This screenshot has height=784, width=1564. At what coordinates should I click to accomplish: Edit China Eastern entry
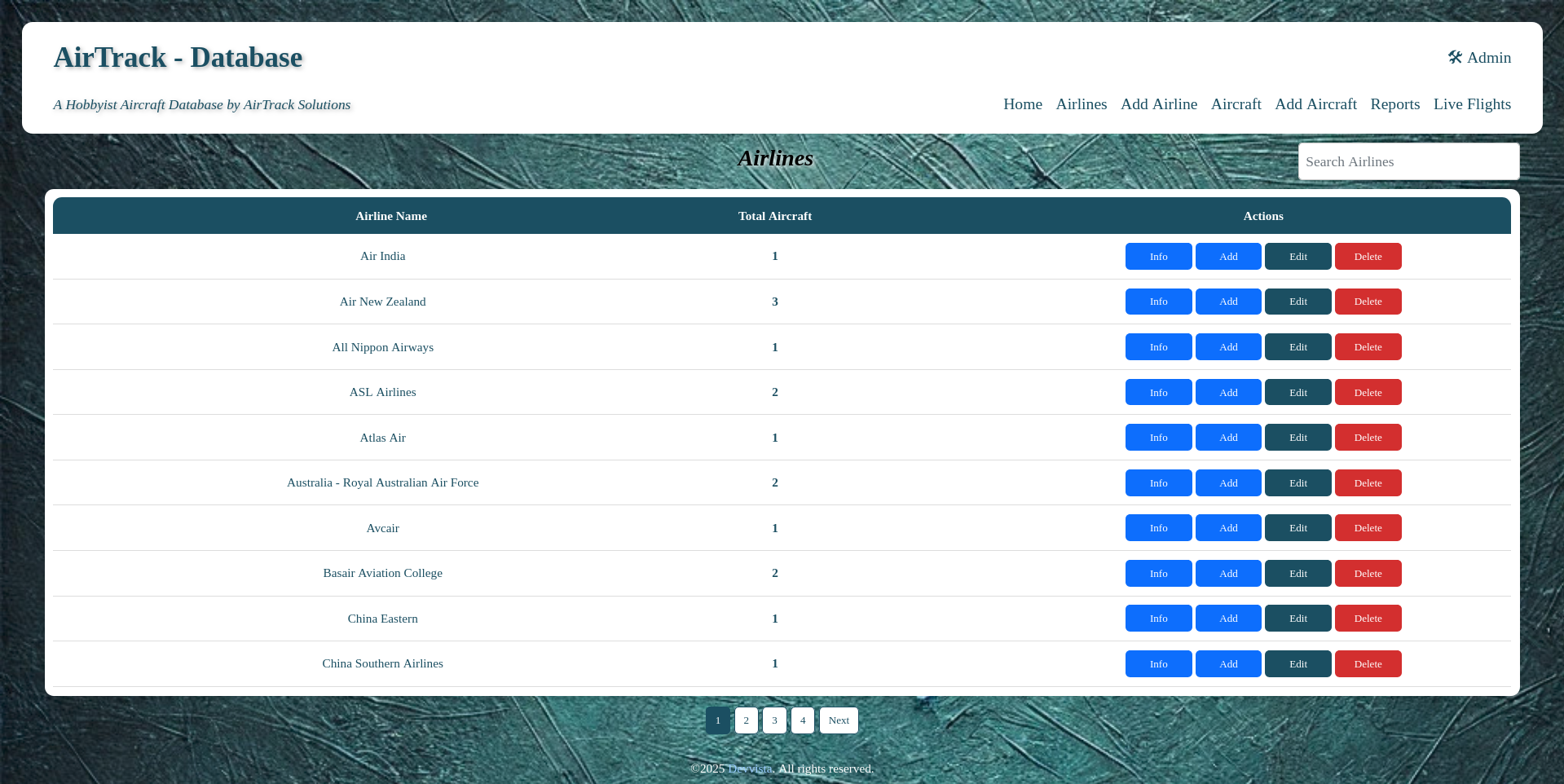[x=1298, y=618]
